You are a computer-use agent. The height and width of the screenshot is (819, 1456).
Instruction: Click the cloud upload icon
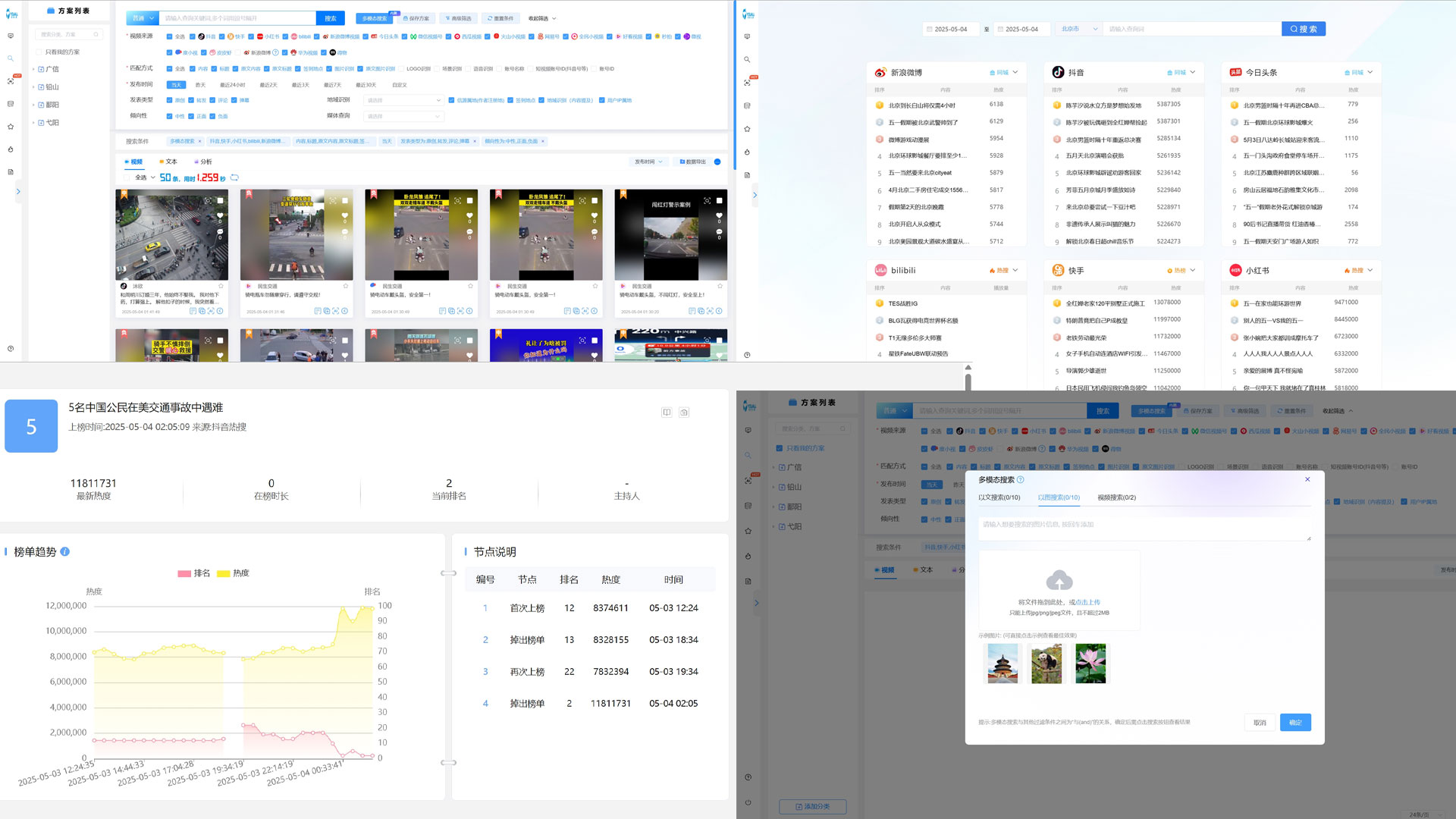pyautogui.click(x=1059, y=581)
